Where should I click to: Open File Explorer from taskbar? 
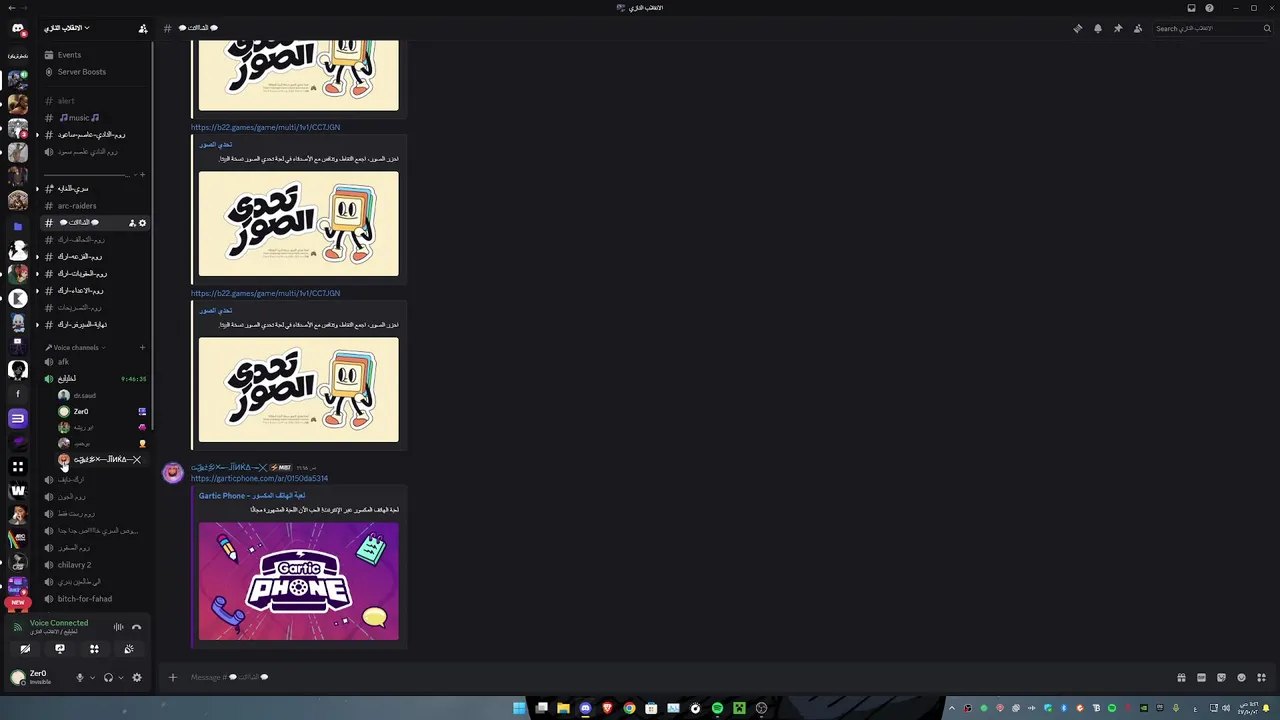(563, 708)
